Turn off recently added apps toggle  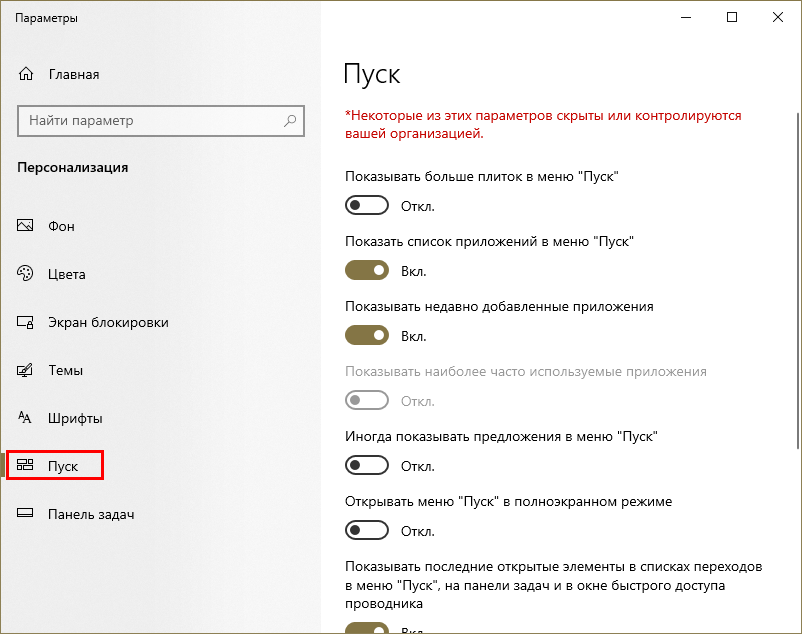366,335
